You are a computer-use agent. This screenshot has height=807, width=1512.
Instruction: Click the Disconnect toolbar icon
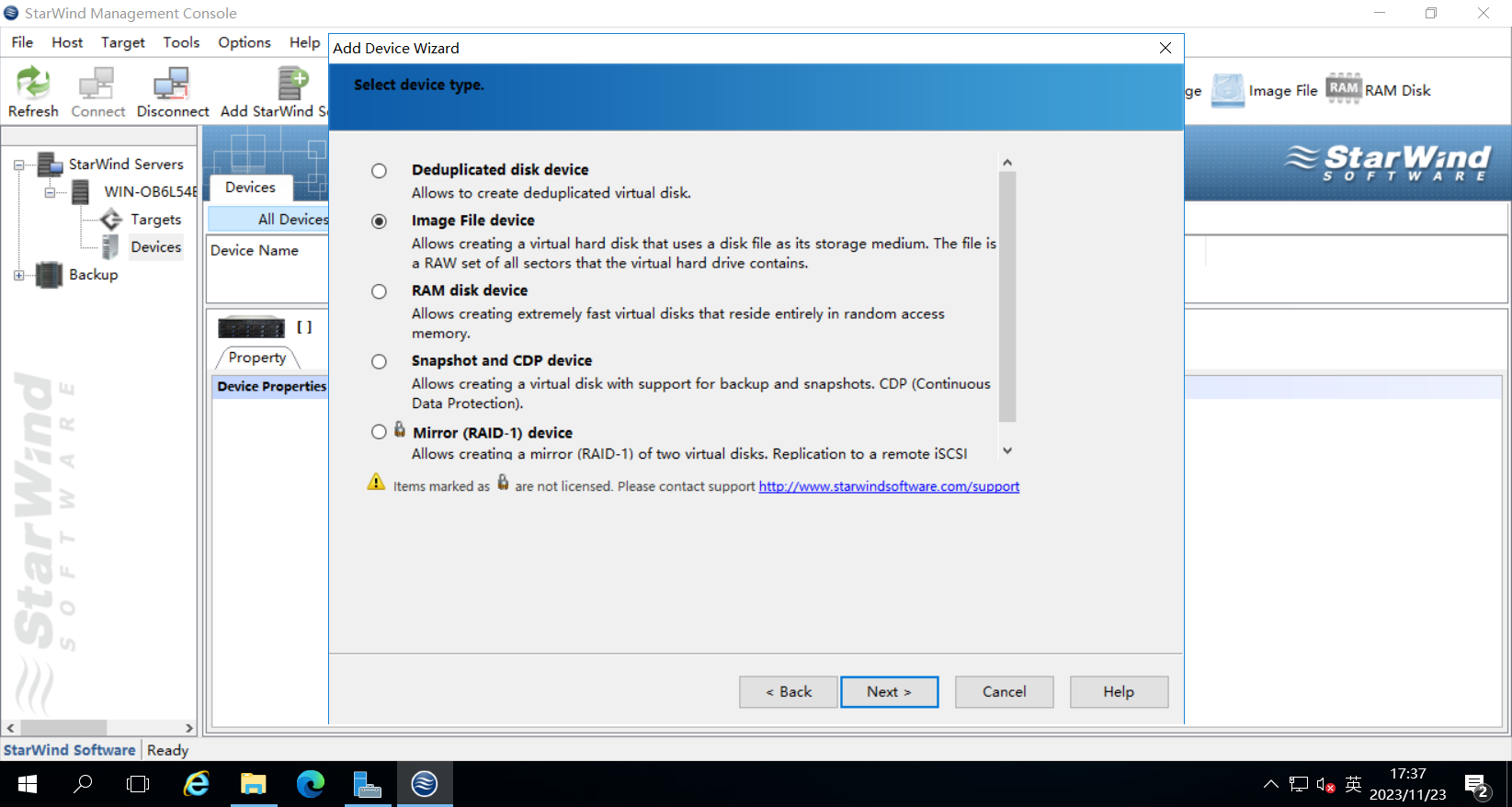click(172, 84)
